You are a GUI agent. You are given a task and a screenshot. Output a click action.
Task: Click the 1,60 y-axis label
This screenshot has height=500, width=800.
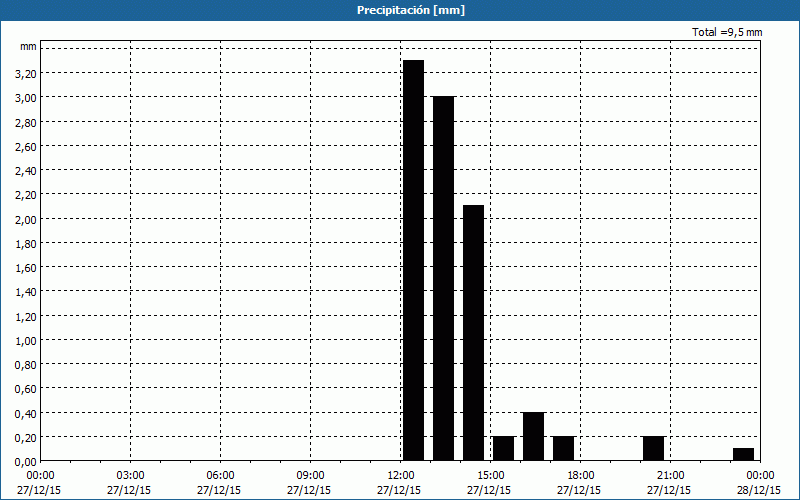(x=26, y=268)
